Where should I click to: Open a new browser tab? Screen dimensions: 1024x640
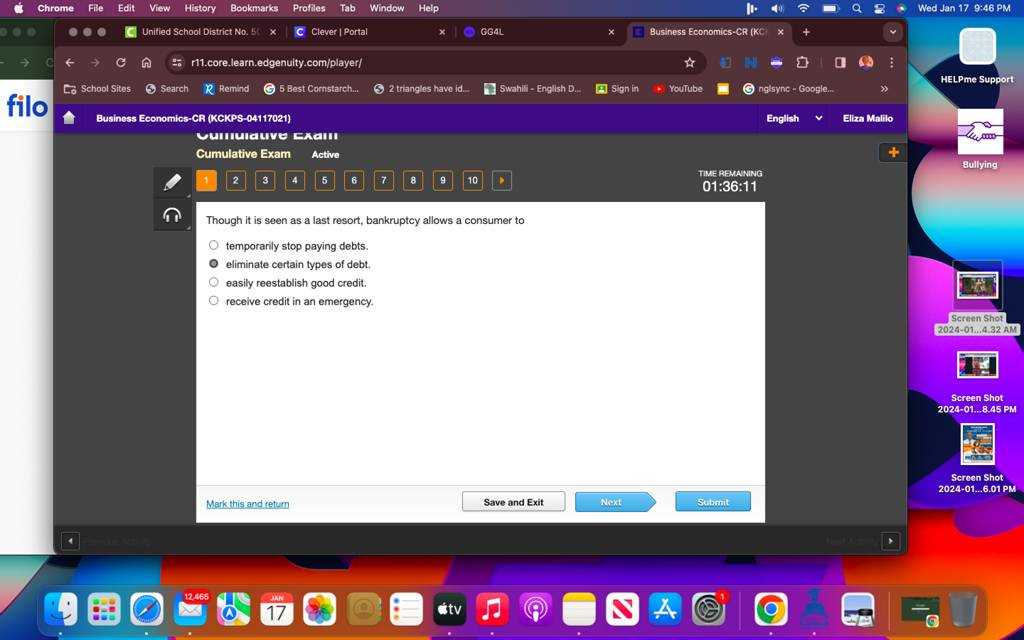tap(806, 32)
